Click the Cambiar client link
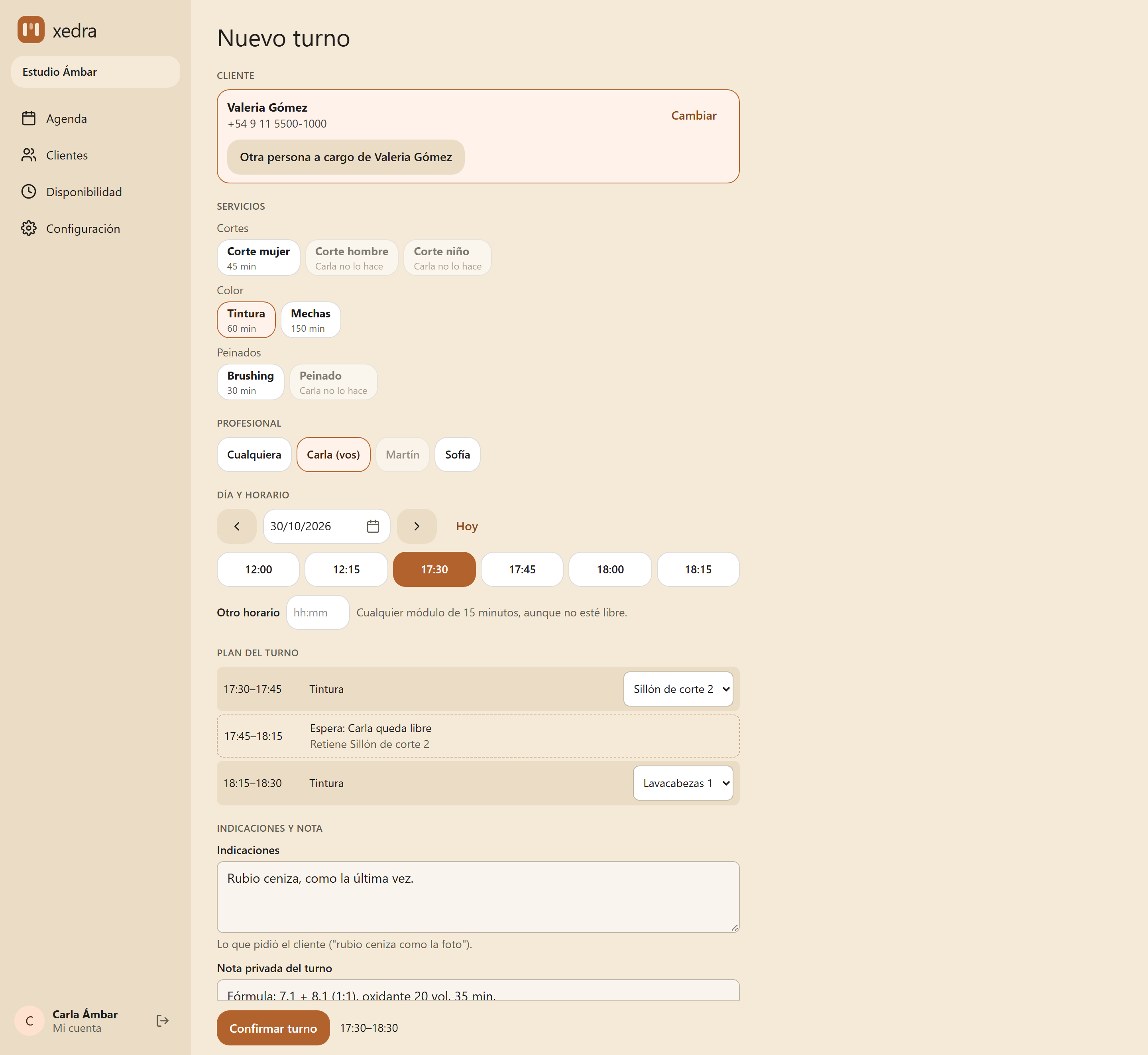The width and height of the screenshot is (1148, 1055). tap(694, 115)
